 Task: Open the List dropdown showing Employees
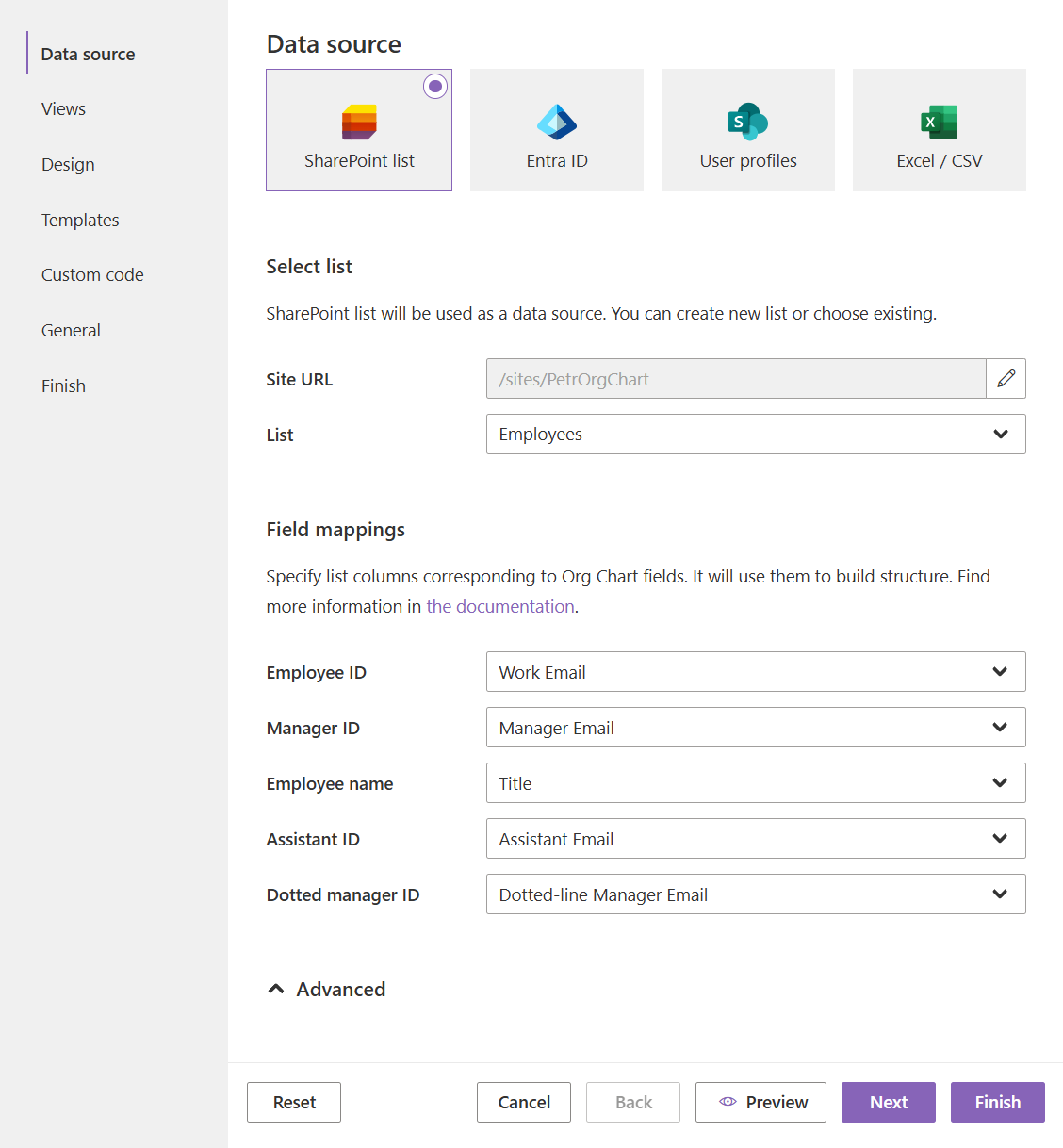756,435
